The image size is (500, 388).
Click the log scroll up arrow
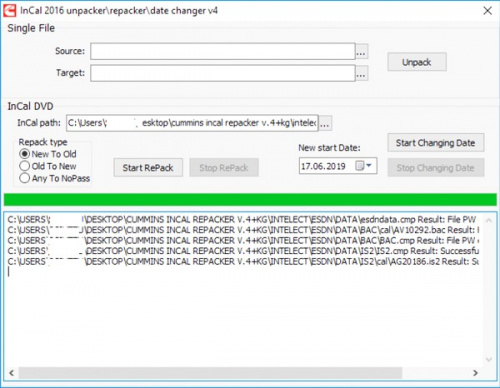click(x=489, y=220)
